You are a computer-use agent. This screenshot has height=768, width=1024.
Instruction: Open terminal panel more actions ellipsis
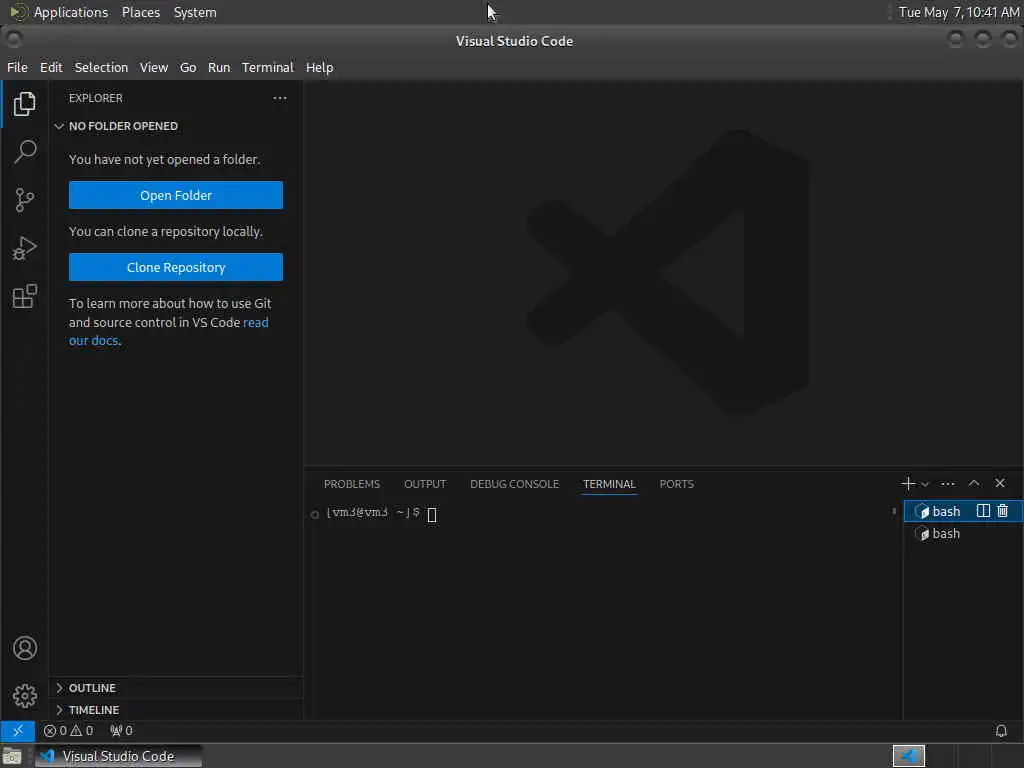coord(948,484)
